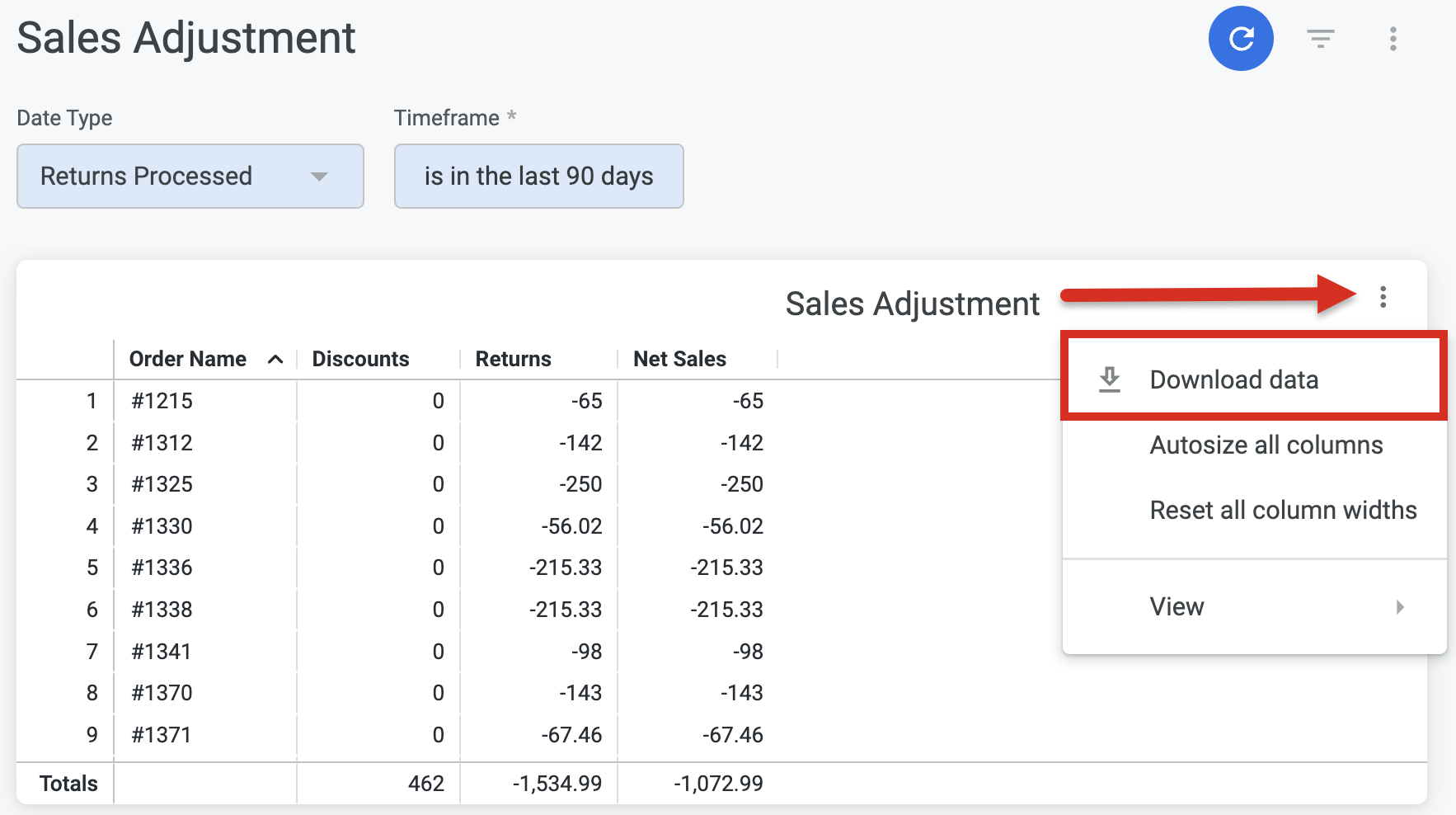Image resolution: width=1456 pixels, height=815 pixels.
Task: Click the View submenu arrow
Action: (x=1402, y=606)
